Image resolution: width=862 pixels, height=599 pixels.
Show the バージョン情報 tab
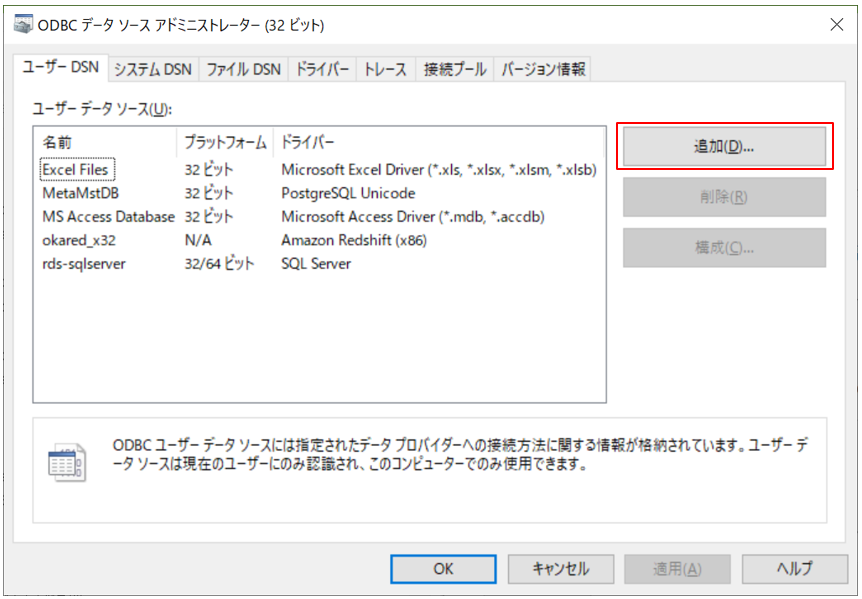(543, 69)
